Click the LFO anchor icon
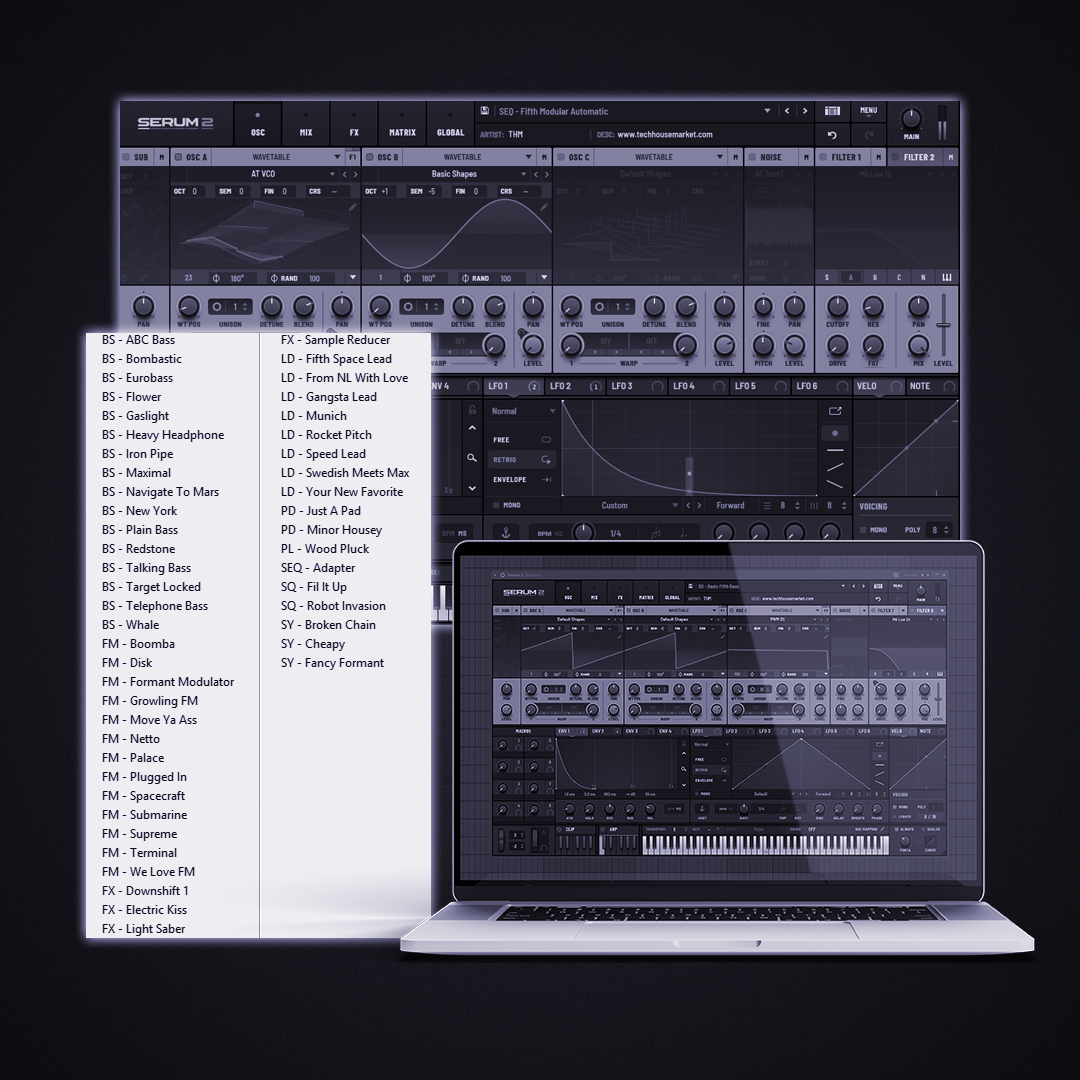The image size is (1080, 1080). pos(506,533)
